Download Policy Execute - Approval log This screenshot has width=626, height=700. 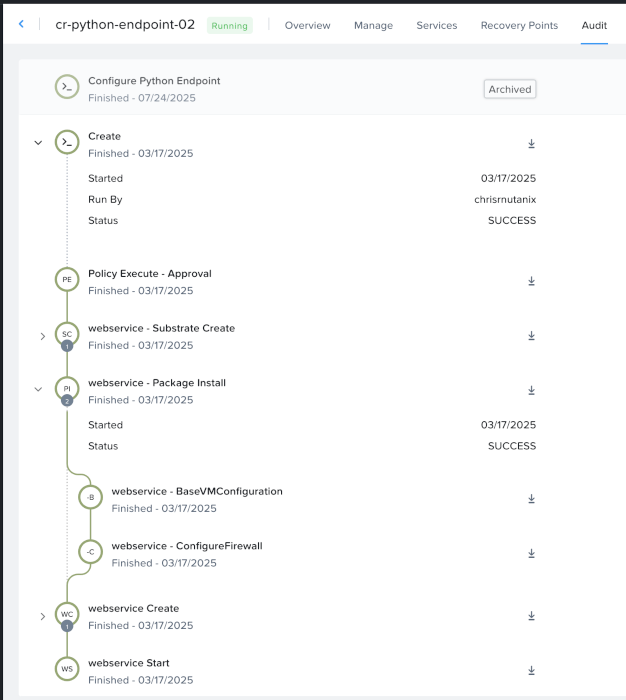pyautogui.click(x=531, y=281)
